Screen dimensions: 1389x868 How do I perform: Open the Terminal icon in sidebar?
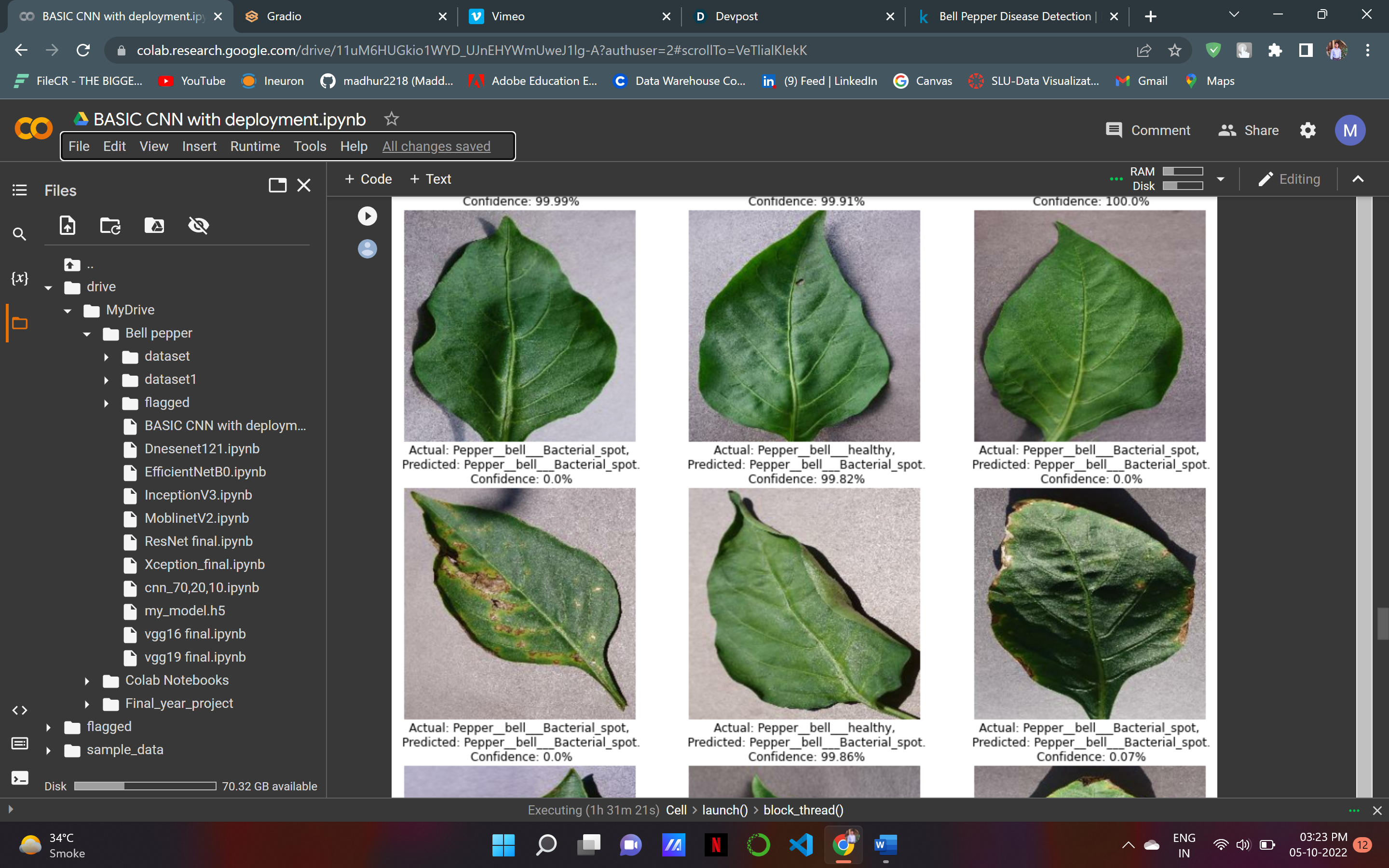click(x=19, y=778)
